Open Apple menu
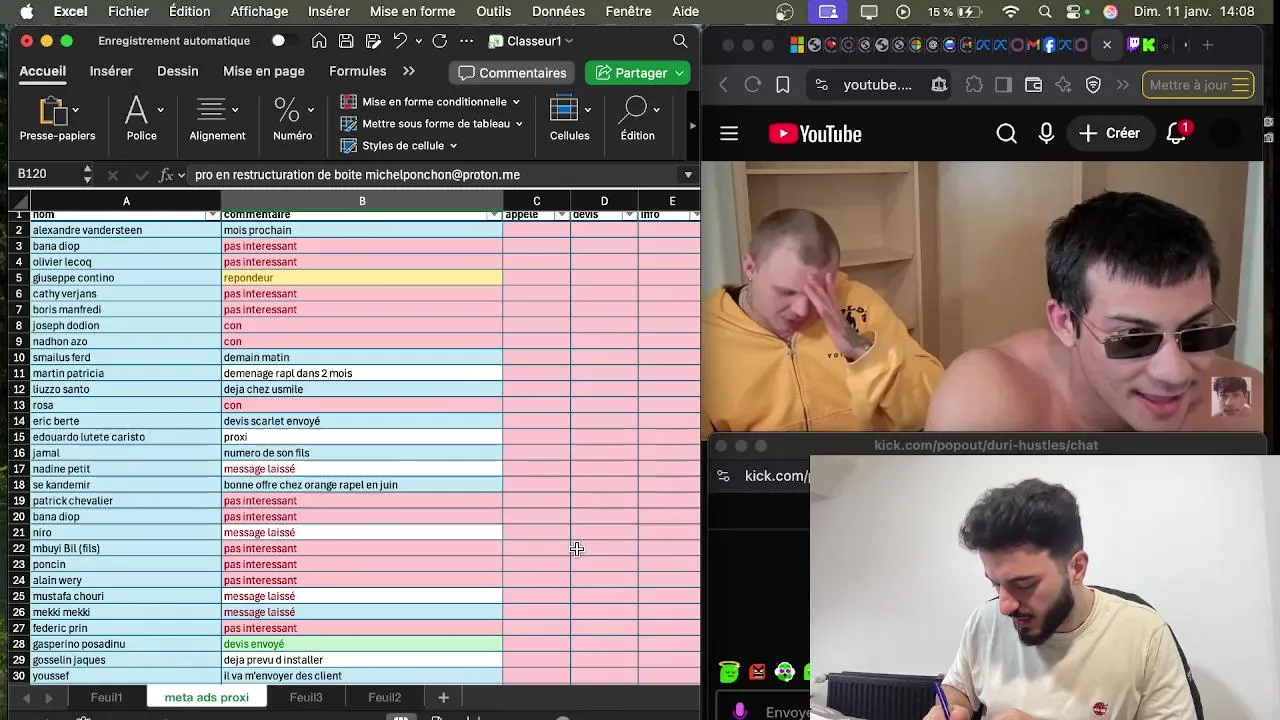Image resolution: width=1280 pixels, height=720 pixels. click(x=27, y=11)
